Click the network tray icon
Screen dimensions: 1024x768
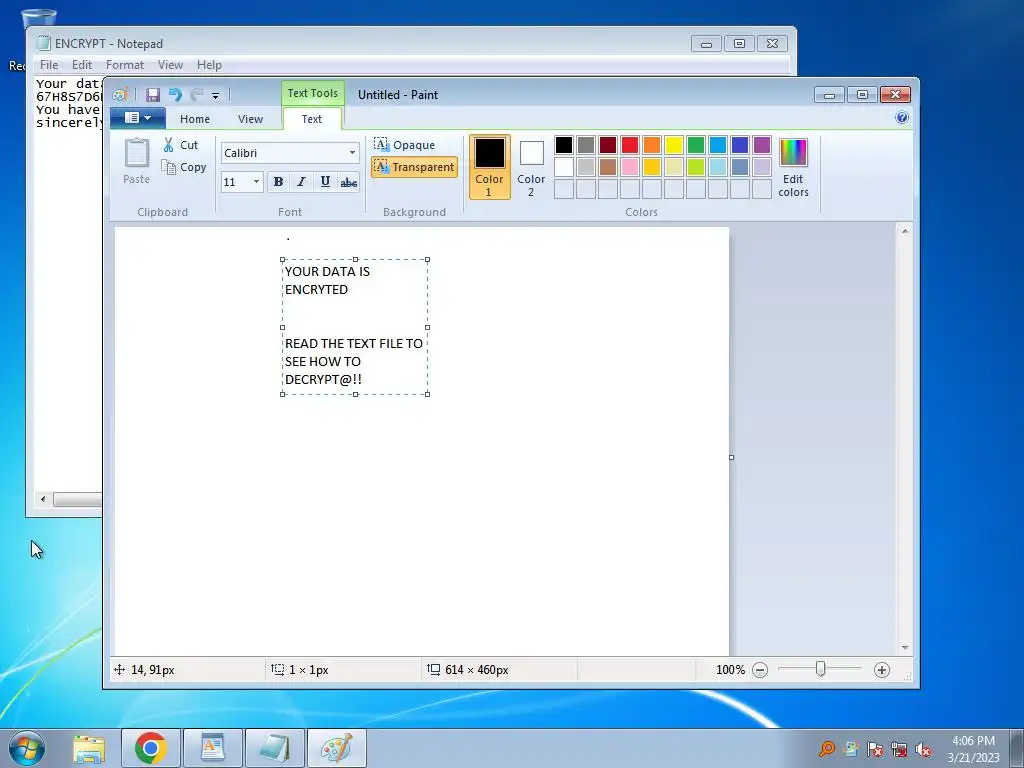click(x=899, y=749)
